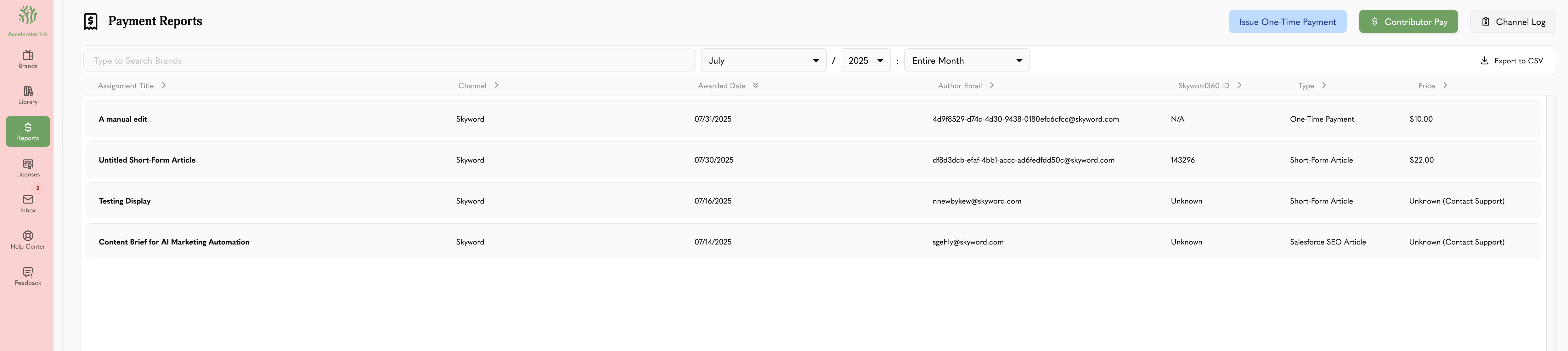
Task: Click email starting with df8d3dcb
Action: pyautogui.click(x=1023, y=160)
